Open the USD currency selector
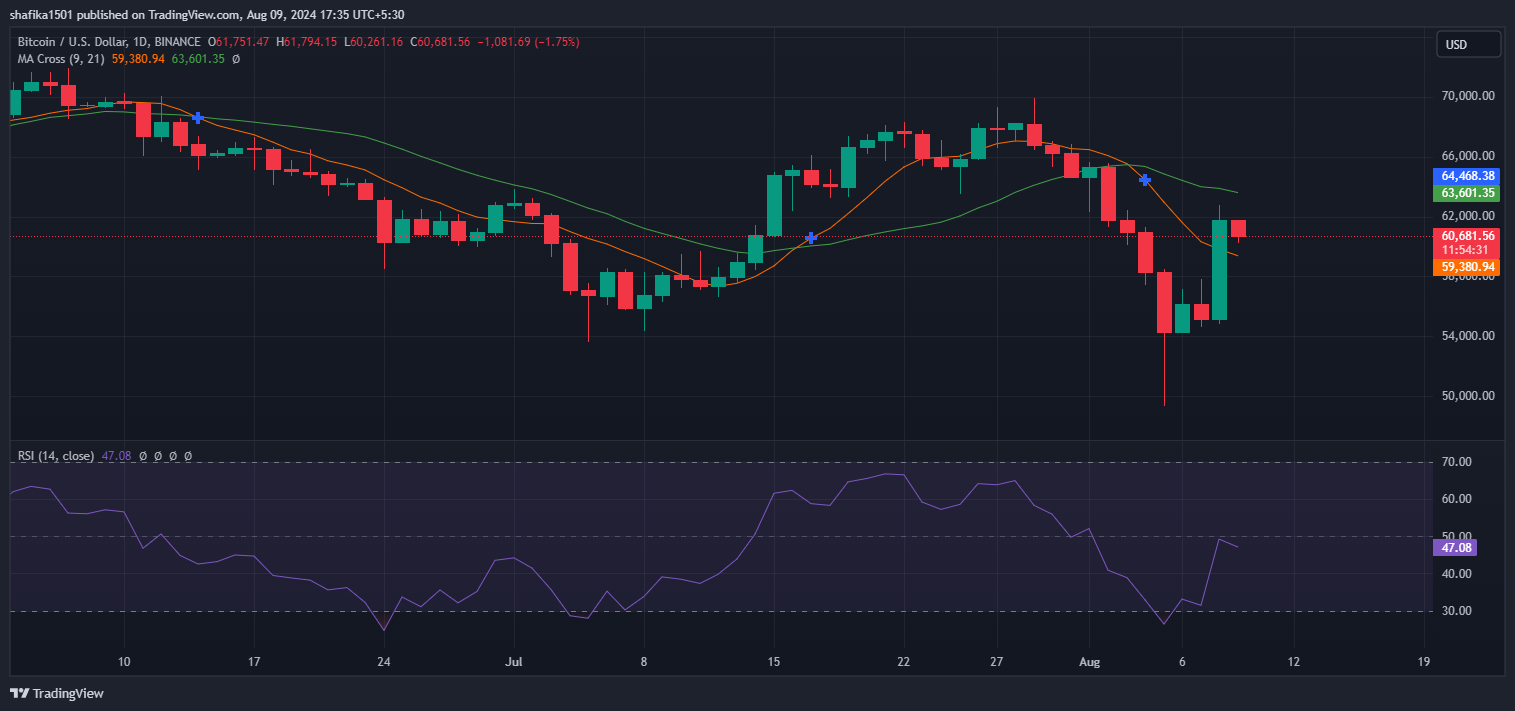 (1467, 44)
